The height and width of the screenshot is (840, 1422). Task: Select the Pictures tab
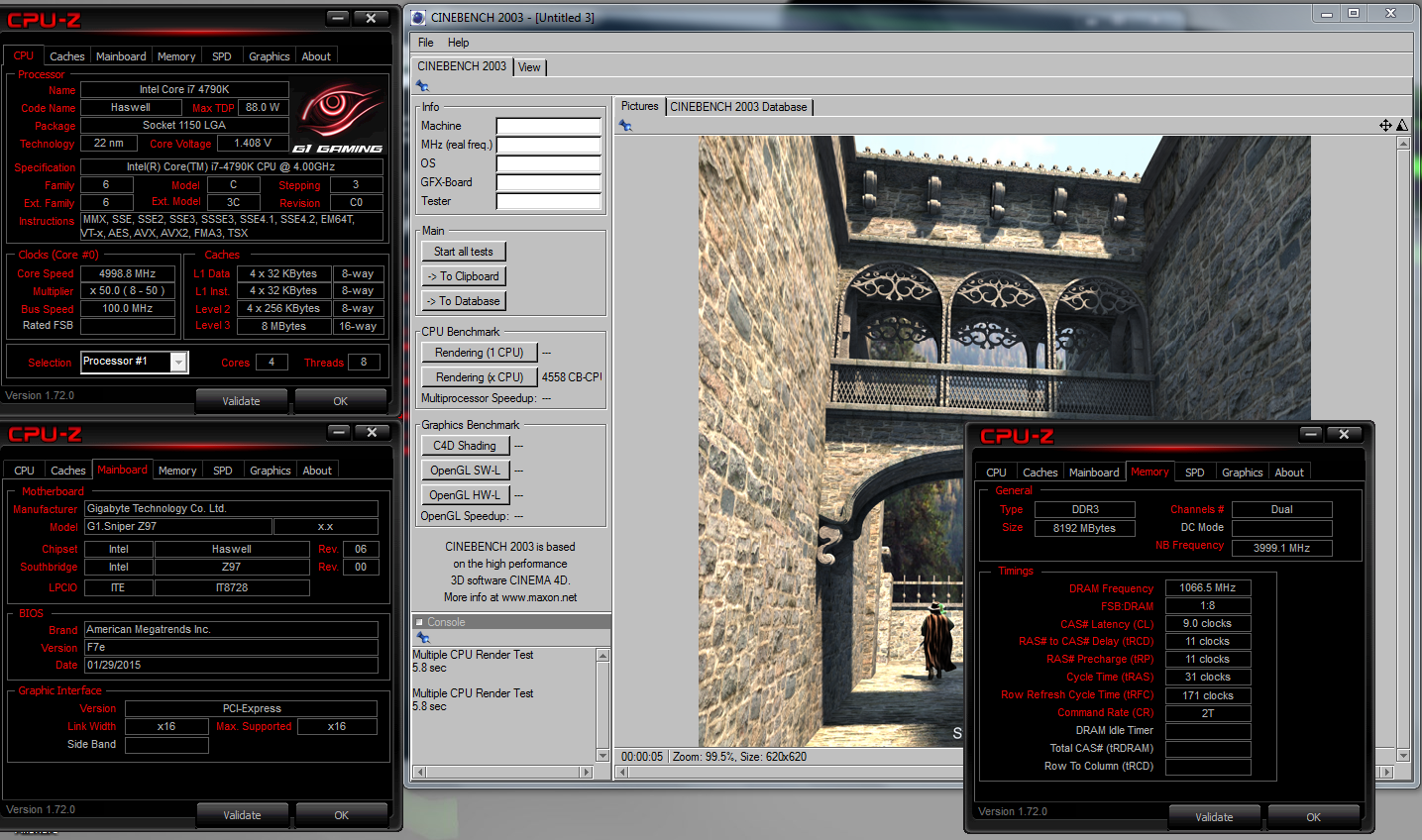click(x=639, y=106)
